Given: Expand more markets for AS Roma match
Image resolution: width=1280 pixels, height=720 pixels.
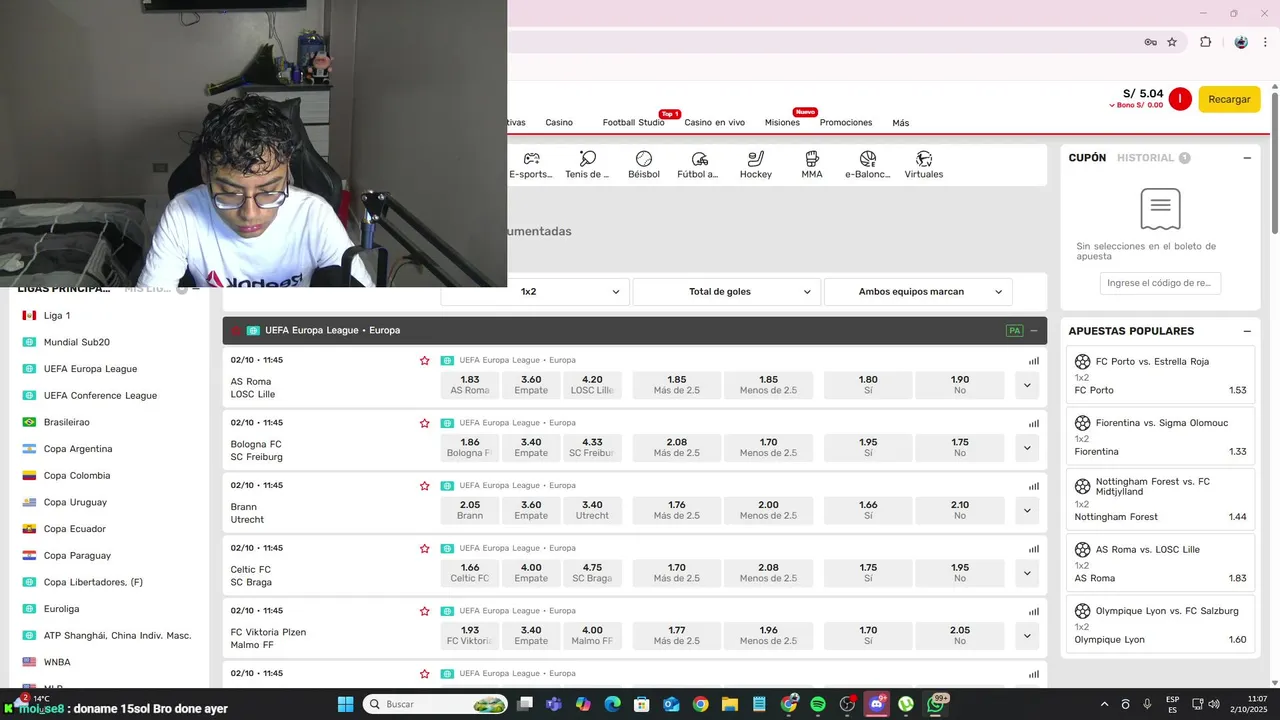Looking at the screenshot, I should coord(1027,385).
